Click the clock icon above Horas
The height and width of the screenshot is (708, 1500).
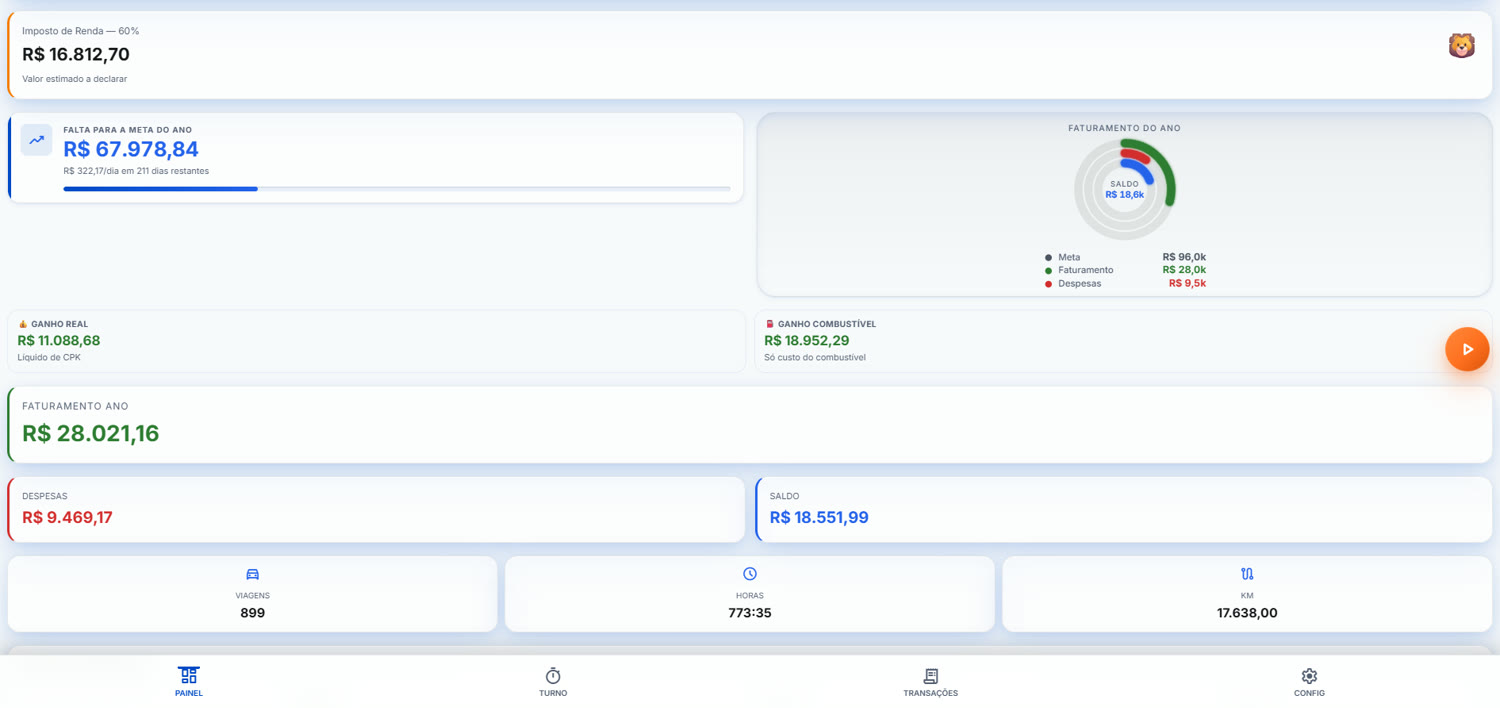750,574
